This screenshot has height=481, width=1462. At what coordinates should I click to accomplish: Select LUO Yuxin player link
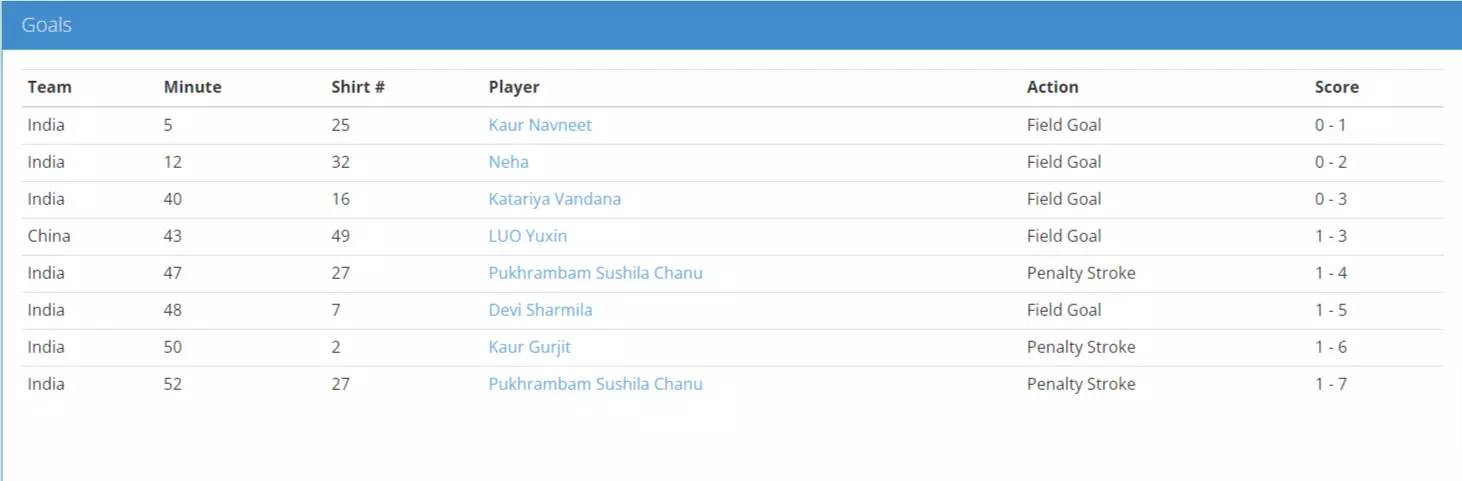[x=527, y=236]
